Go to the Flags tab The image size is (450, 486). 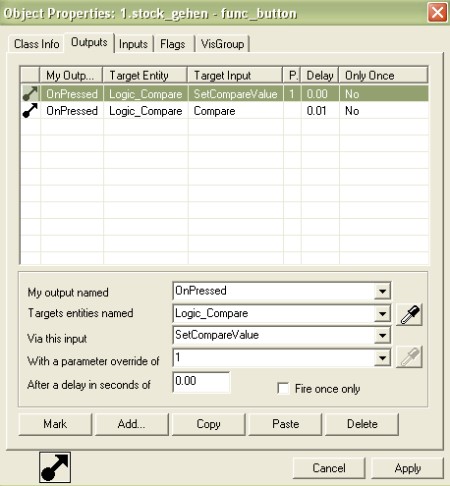(173, 44)
